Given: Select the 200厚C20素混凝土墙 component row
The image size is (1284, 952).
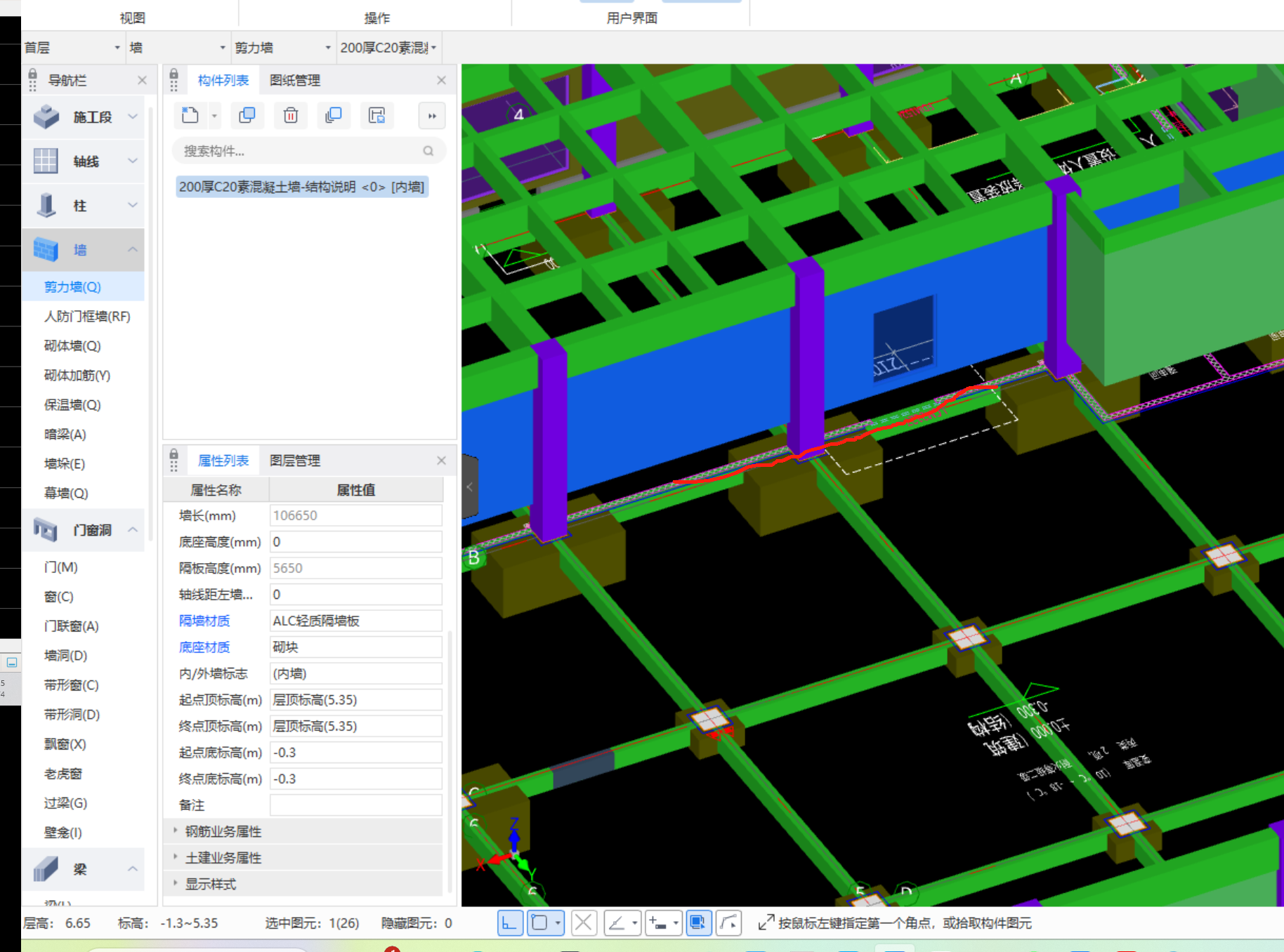Looking at the screenshot, I should pyautogui.click(x=302, y=187).
